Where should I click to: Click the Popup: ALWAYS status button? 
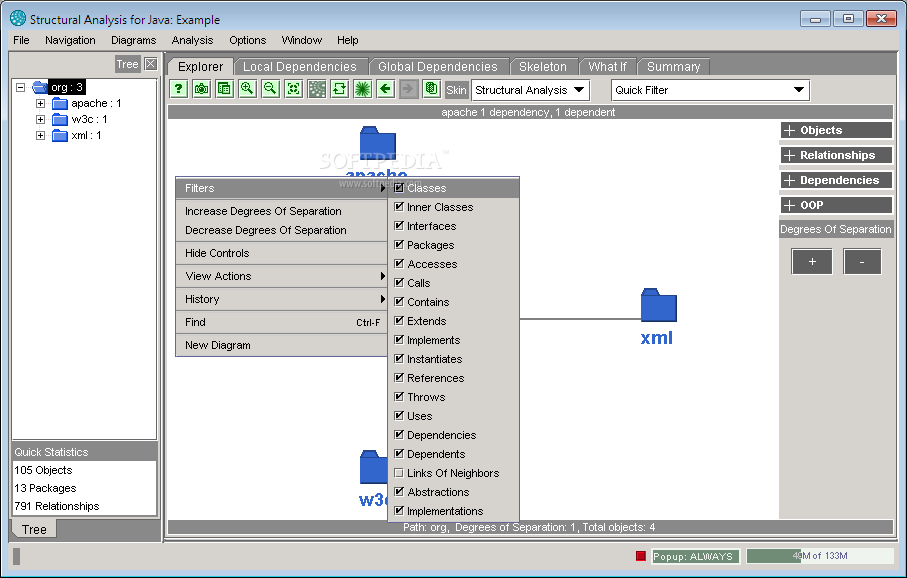click(x=695, y=556)
